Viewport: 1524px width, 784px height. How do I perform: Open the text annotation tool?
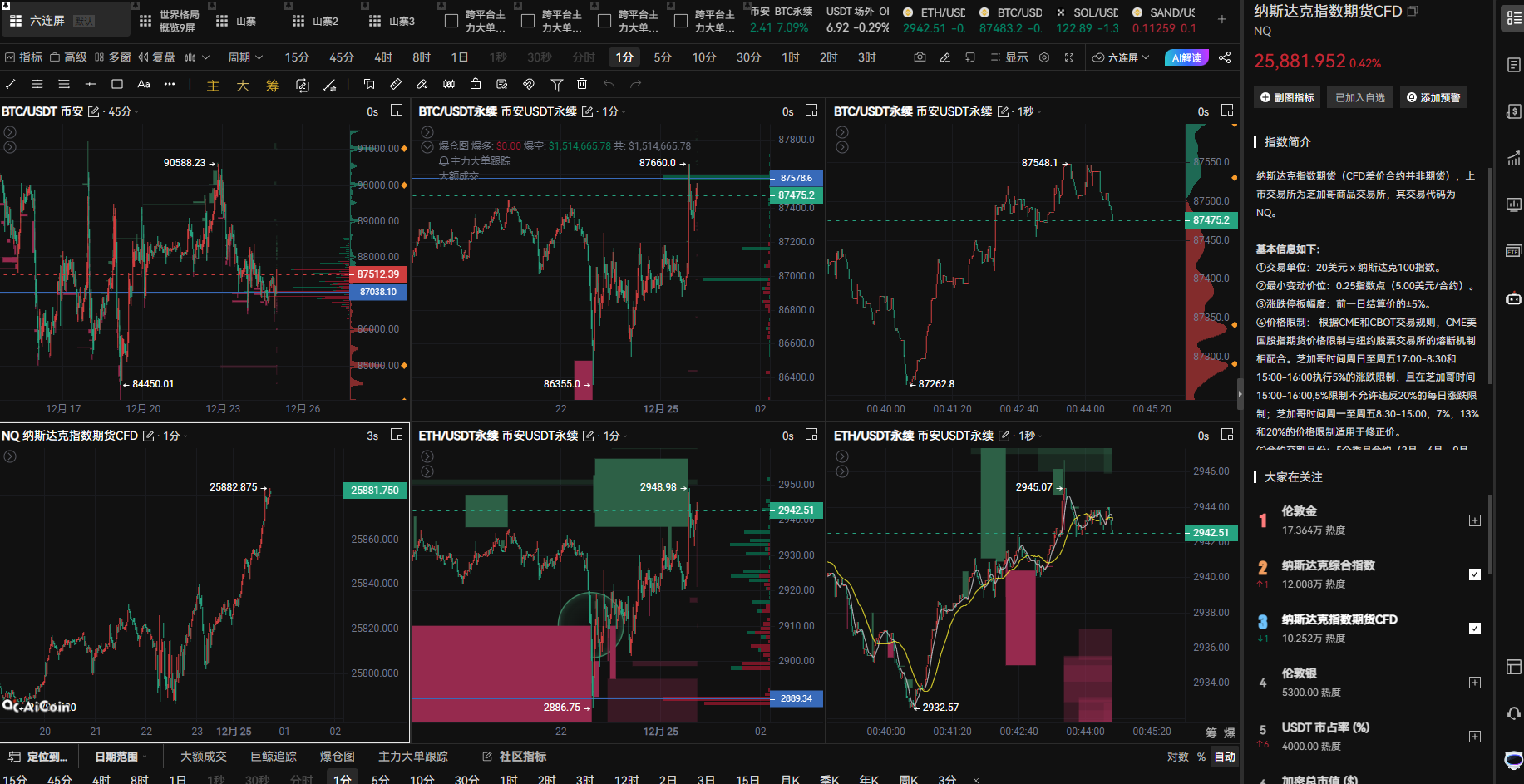(144, 84)
